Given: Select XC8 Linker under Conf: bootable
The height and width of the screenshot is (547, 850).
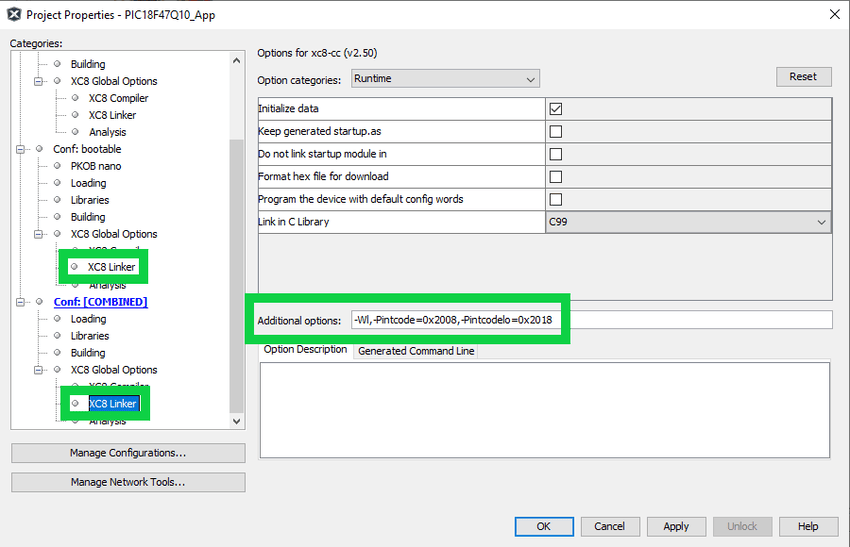Looking at the screenshot, I should [x=111, y=267].
